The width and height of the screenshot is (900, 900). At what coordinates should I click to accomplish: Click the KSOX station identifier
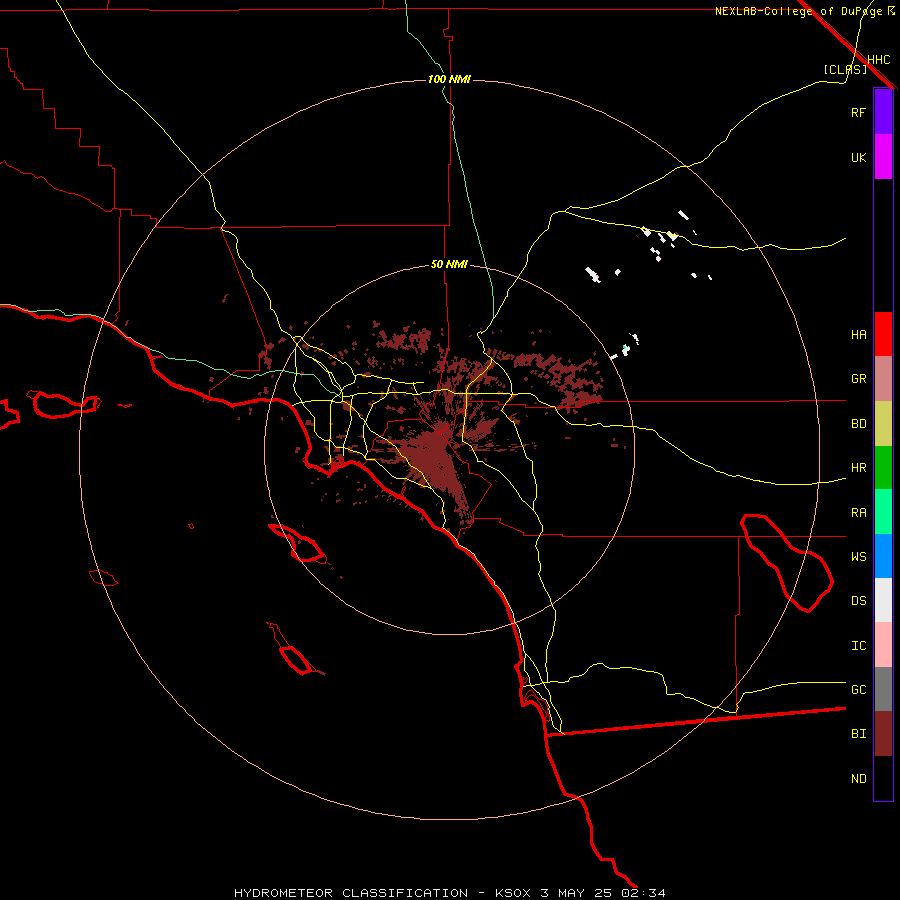[x=514, y=893]
